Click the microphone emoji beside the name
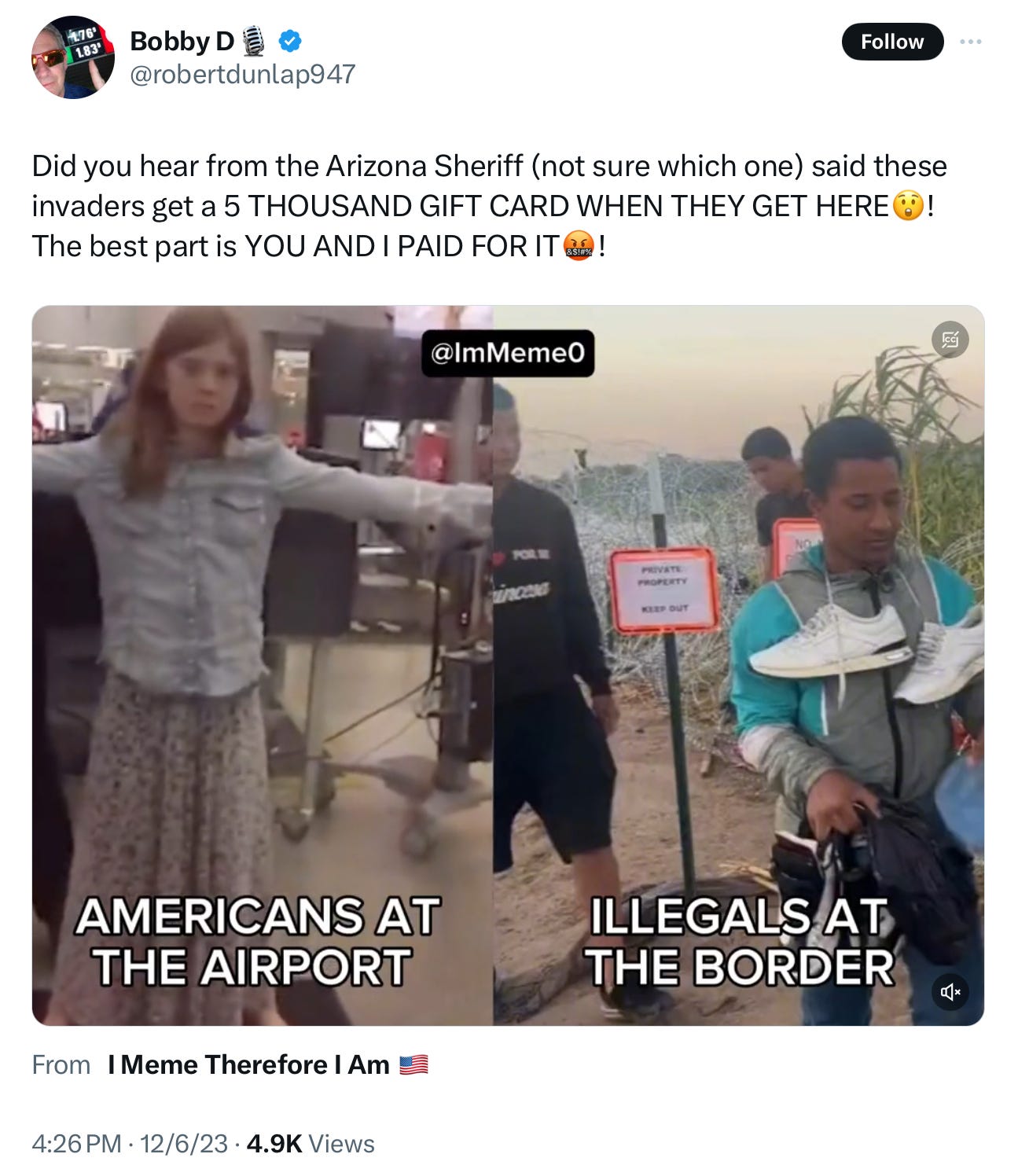This screenshot has height=1176, width=1018. pos(253,41)
